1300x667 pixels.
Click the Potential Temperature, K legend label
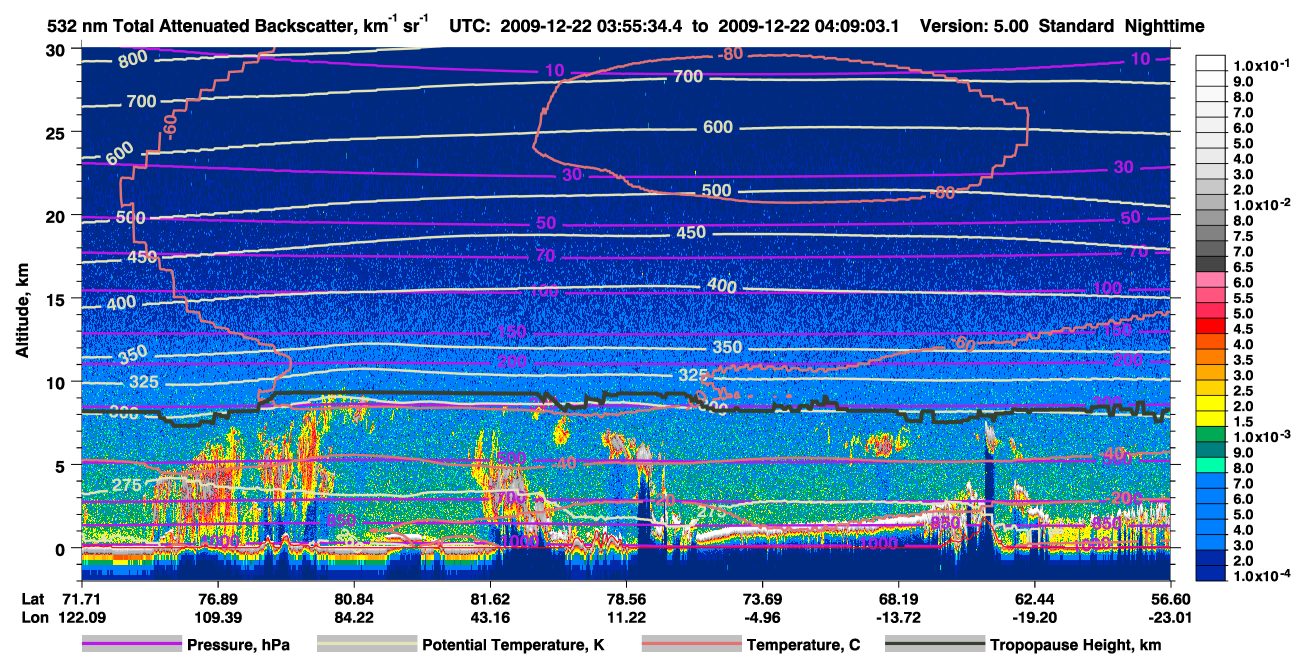click(x=513, y=645)
